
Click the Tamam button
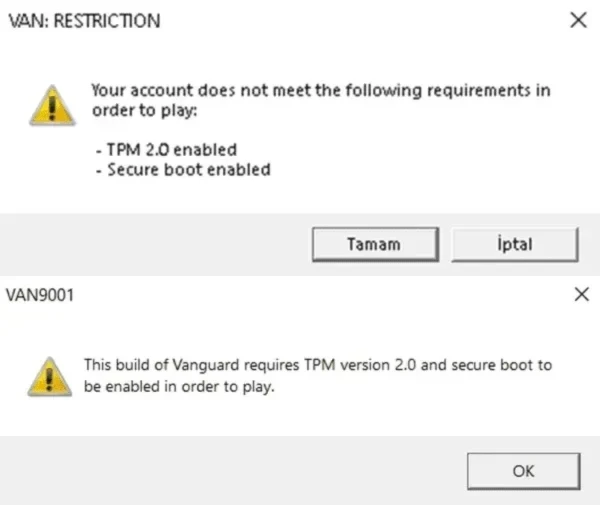point(375,244)
